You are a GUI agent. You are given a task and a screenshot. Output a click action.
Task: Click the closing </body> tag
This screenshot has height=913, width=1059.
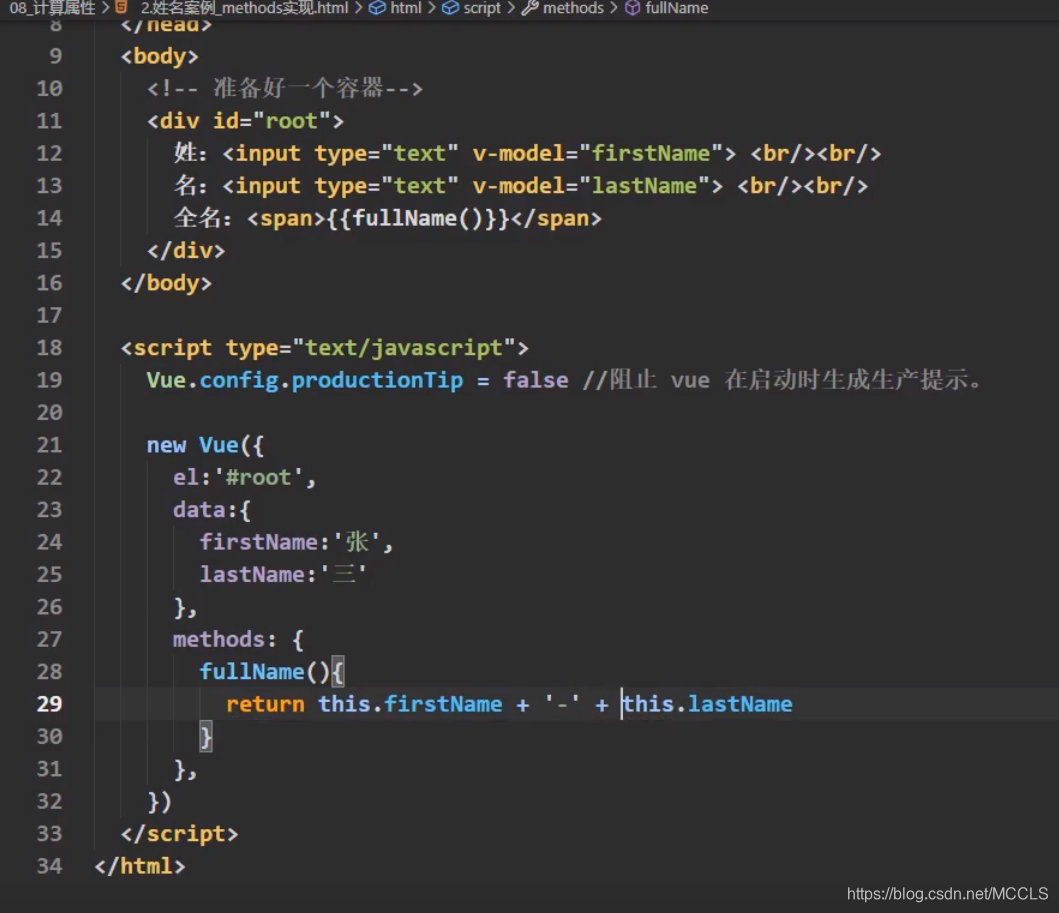[x=166, y=283]
